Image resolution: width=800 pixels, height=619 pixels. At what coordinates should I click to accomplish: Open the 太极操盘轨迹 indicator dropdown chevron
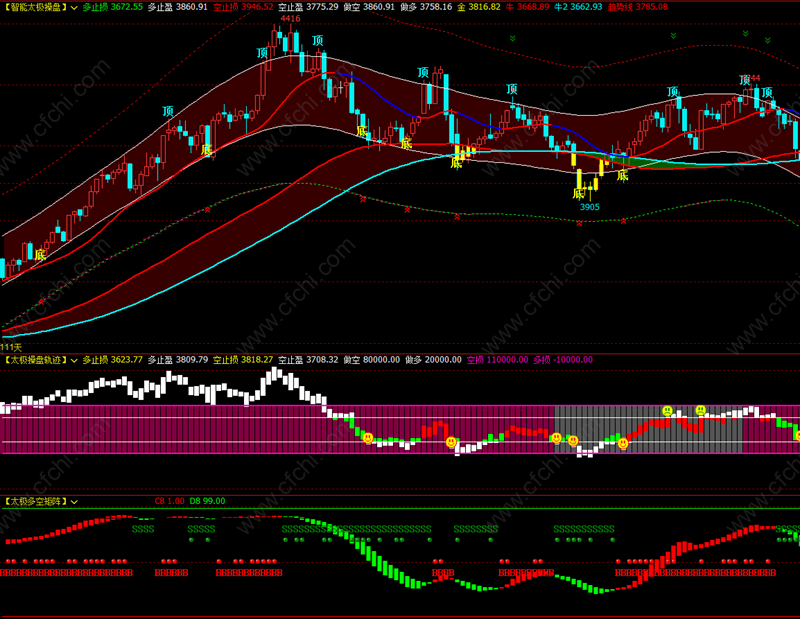tap(74, 360)
